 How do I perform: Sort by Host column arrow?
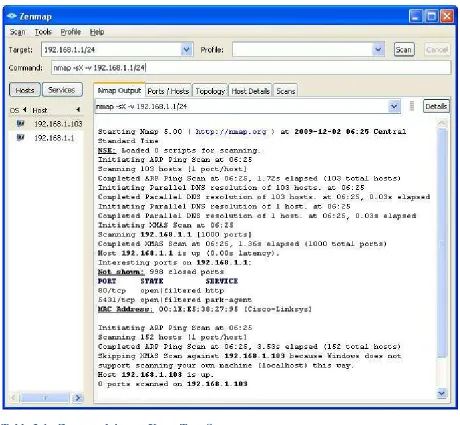[x=78, y=109]
